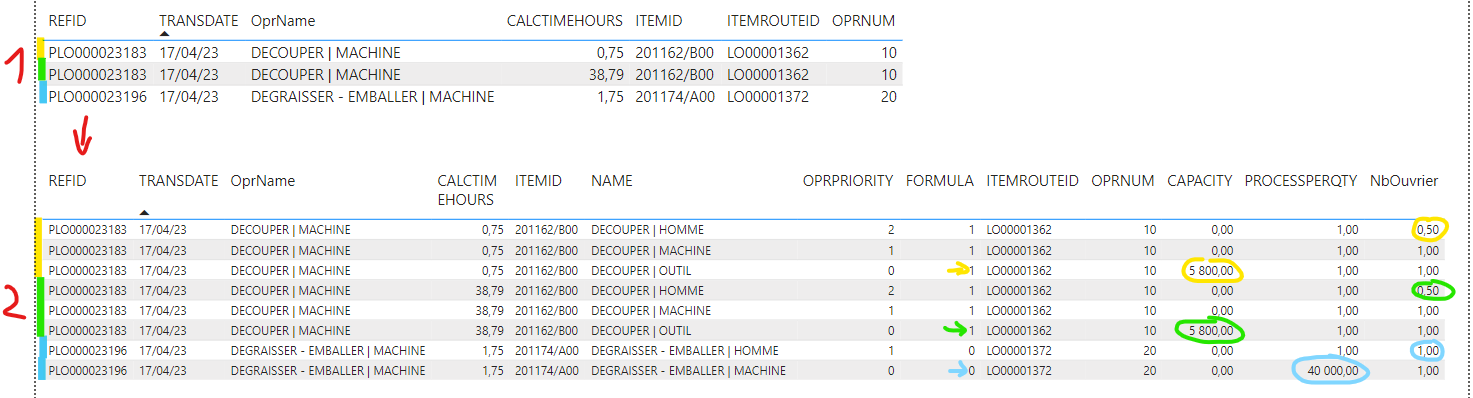Viewport: 1473px width, 398px height.
Task: Select 38,79 hours cell in upper table
Action: coord(606,75)
